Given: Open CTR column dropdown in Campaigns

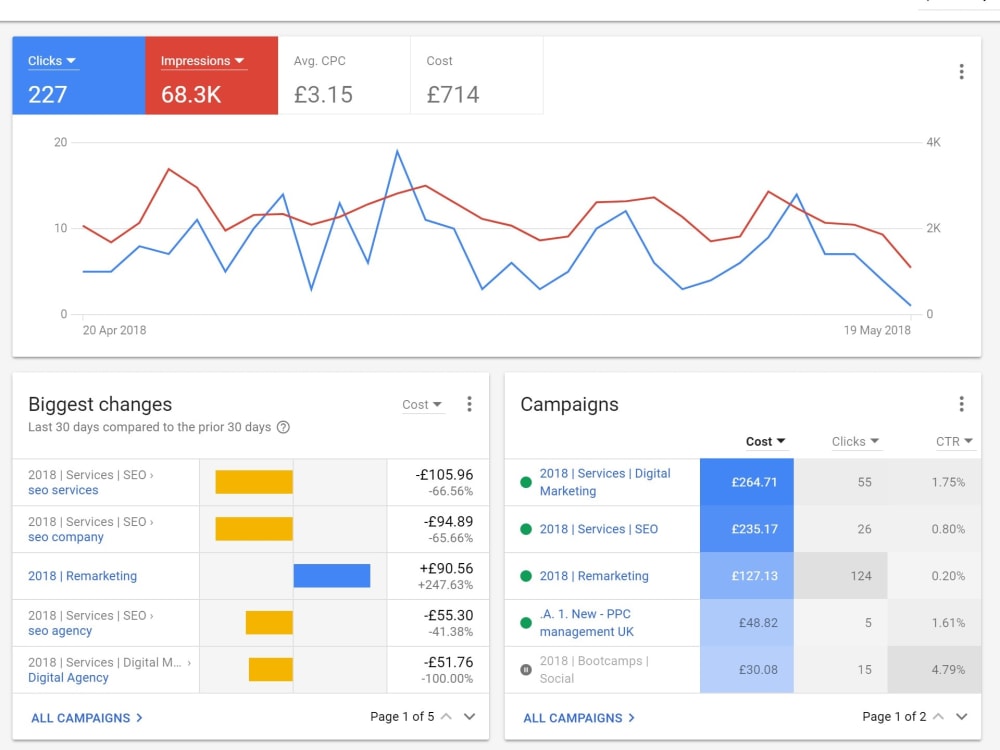Looking at the screenshot, I should pyautogui.click(x=954, y=441).
